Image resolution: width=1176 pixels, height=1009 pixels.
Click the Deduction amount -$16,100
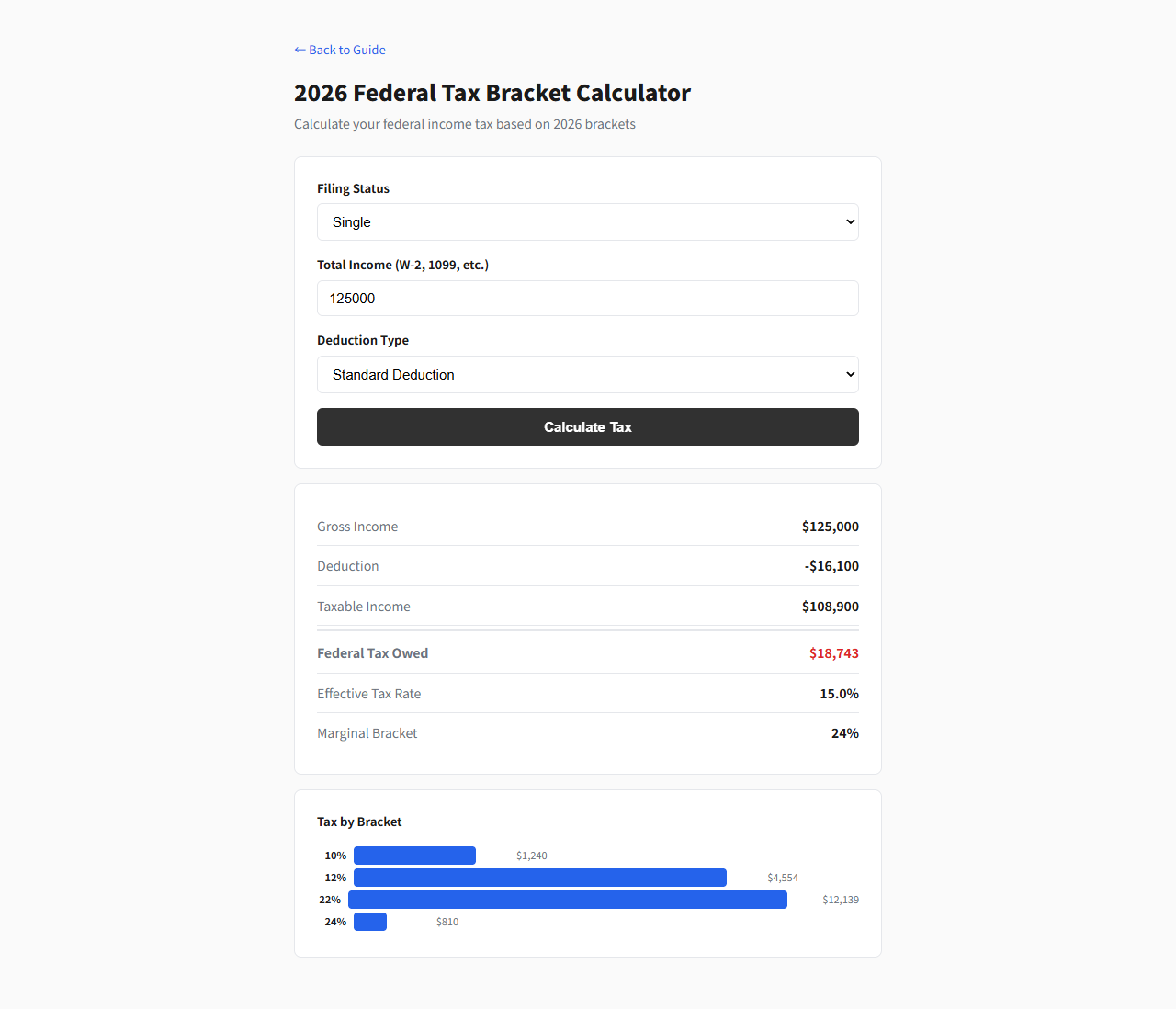point(831,566)
